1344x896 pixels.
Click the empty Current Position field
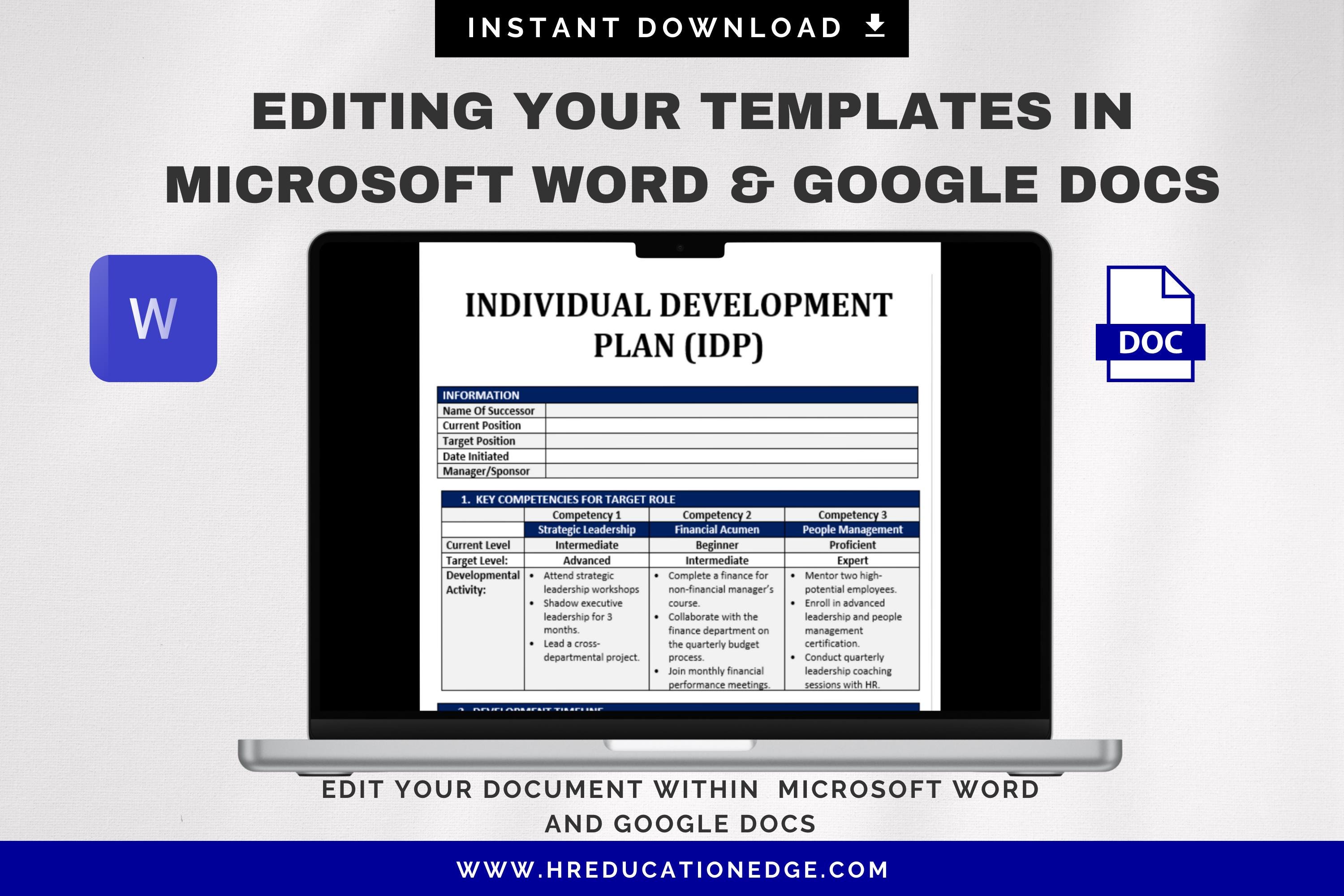pos(732,425)
